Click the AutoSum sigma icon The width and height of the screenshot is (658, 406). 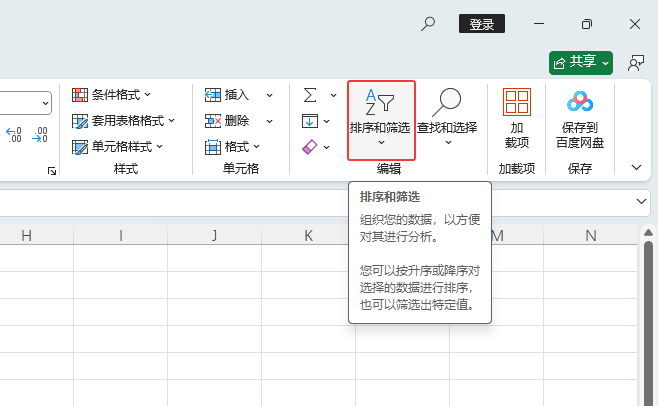[310, 95]
